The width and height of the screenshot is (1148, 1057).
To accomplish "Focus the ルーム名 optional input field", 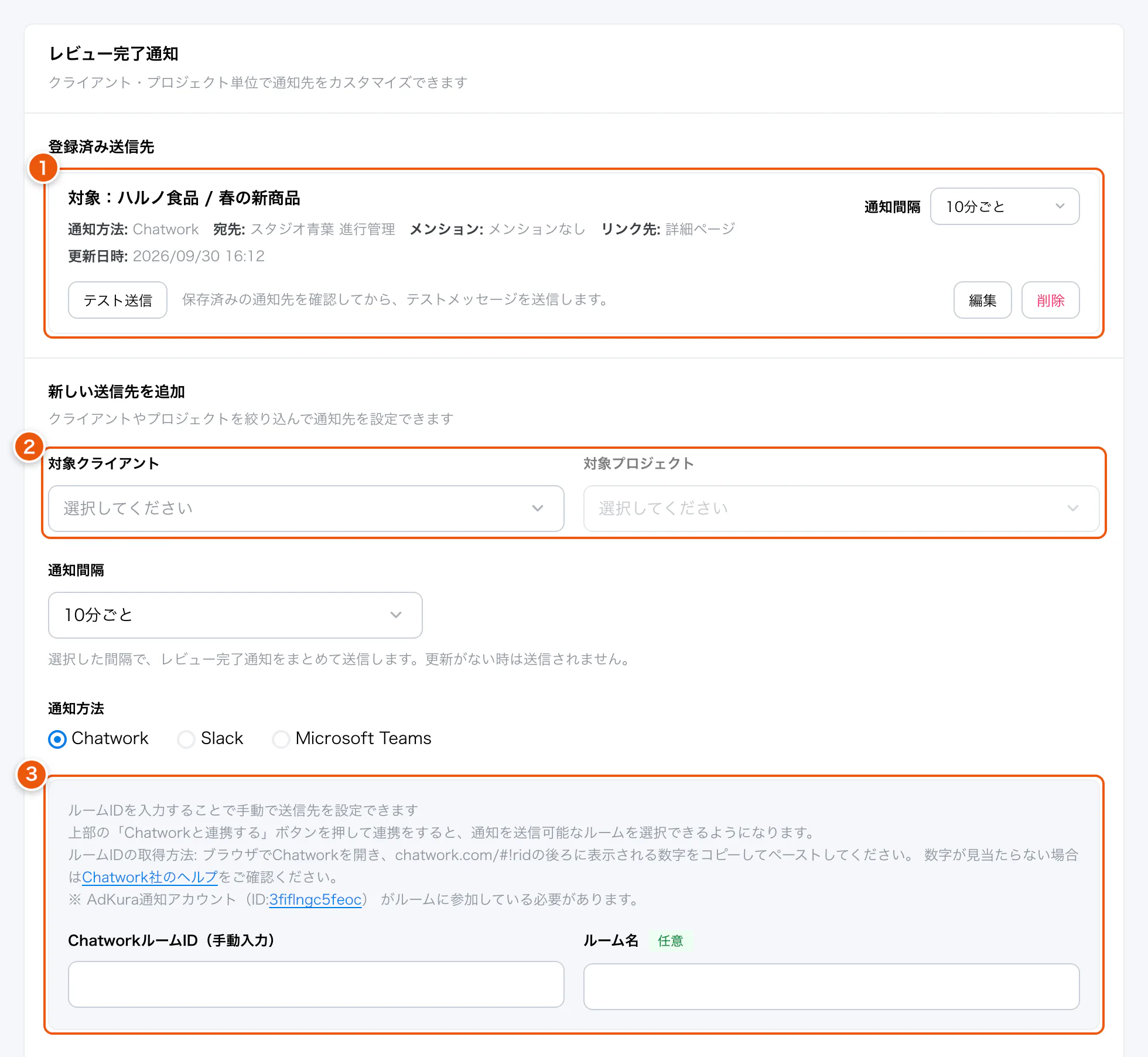I will [832, 987].
